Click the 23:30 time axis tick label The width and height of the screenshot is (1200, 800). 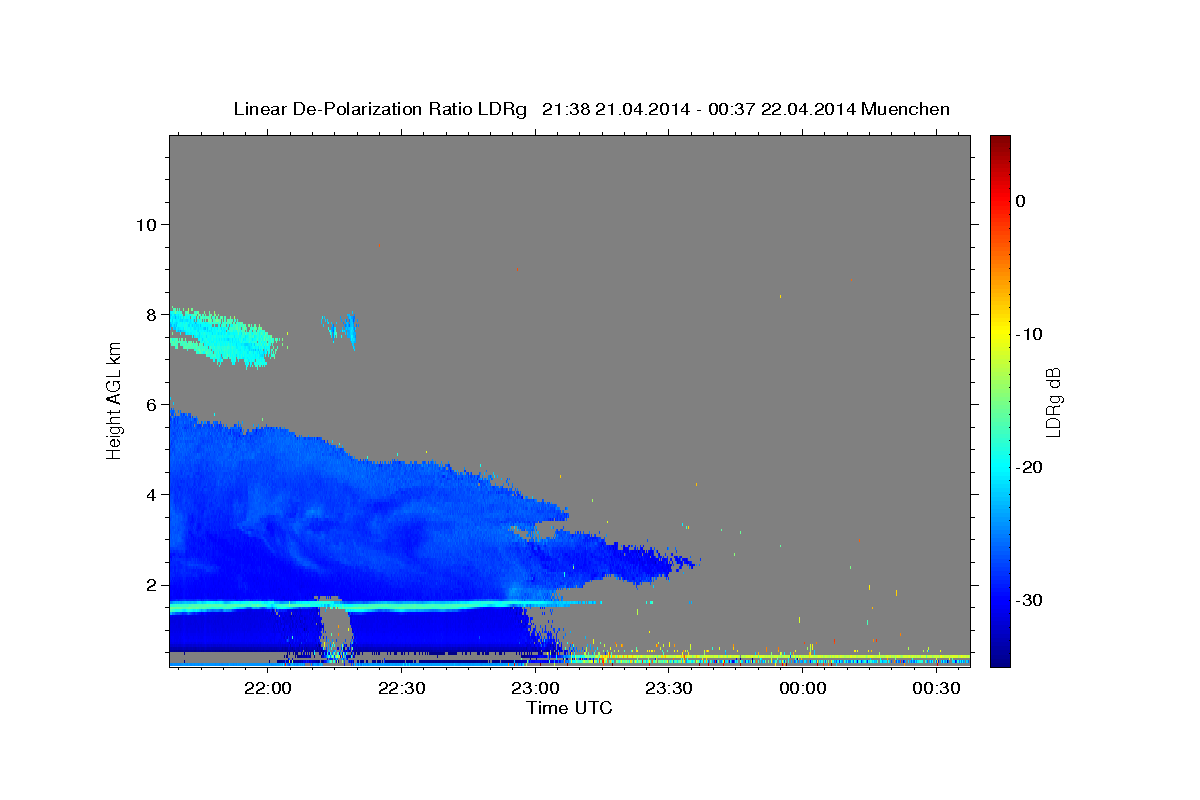point(669,688)
